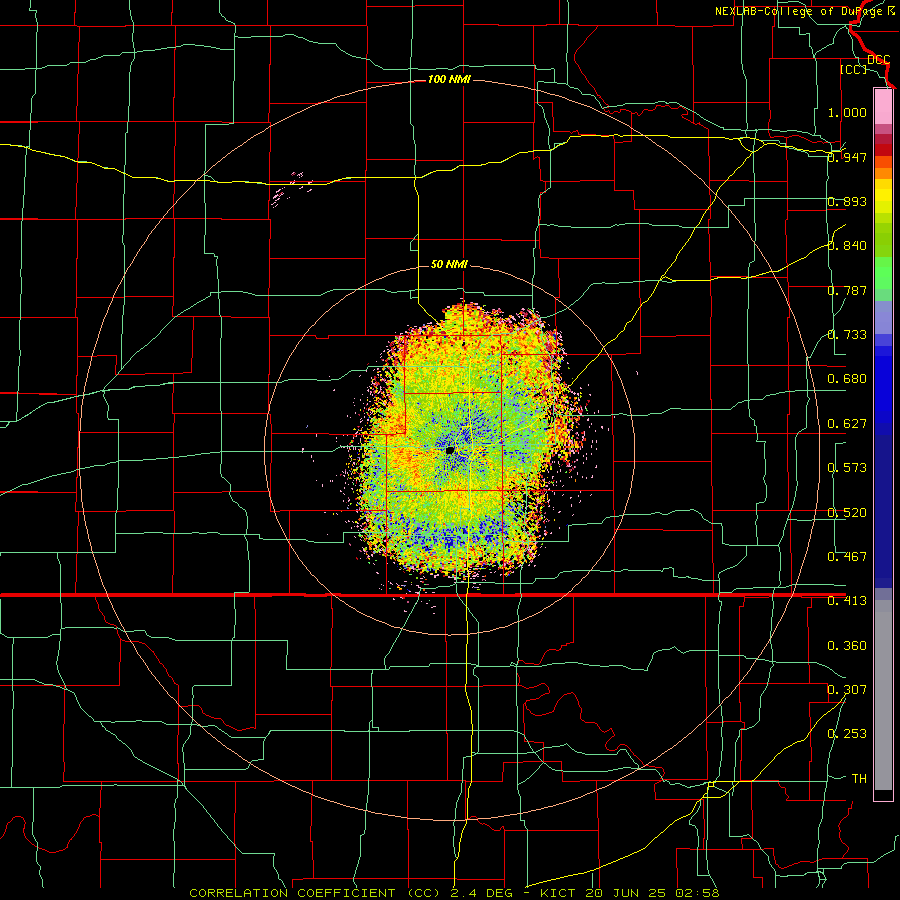Viewport: 900px width, 900px height.
Task: Click the 1.000 value on the color scale
Action: (847, 112)
